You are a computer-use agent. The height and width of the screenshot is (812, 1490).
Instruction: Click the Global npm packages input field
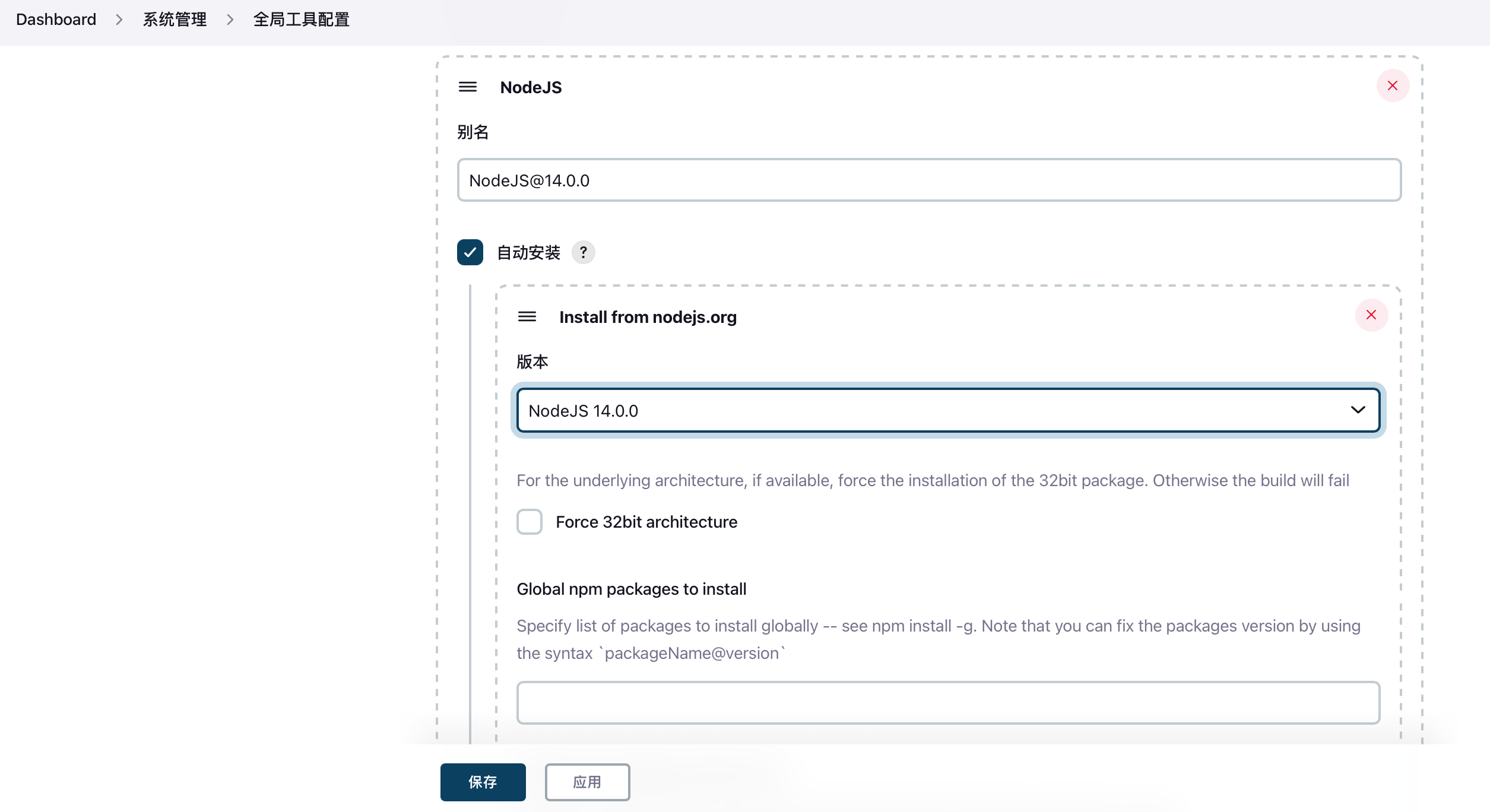click(948, 703)
